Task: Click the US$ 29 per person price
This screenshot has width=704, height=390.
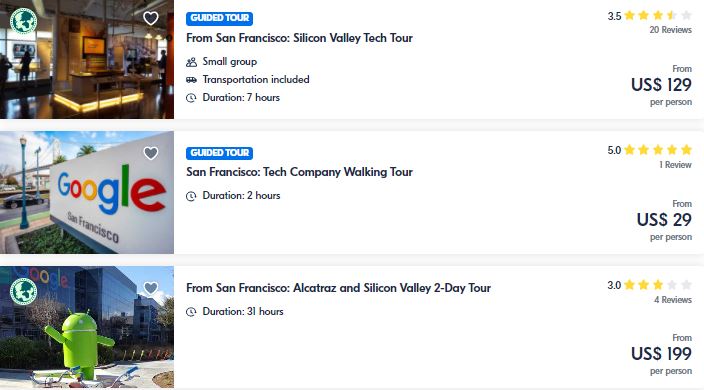Action: (664, 220)
